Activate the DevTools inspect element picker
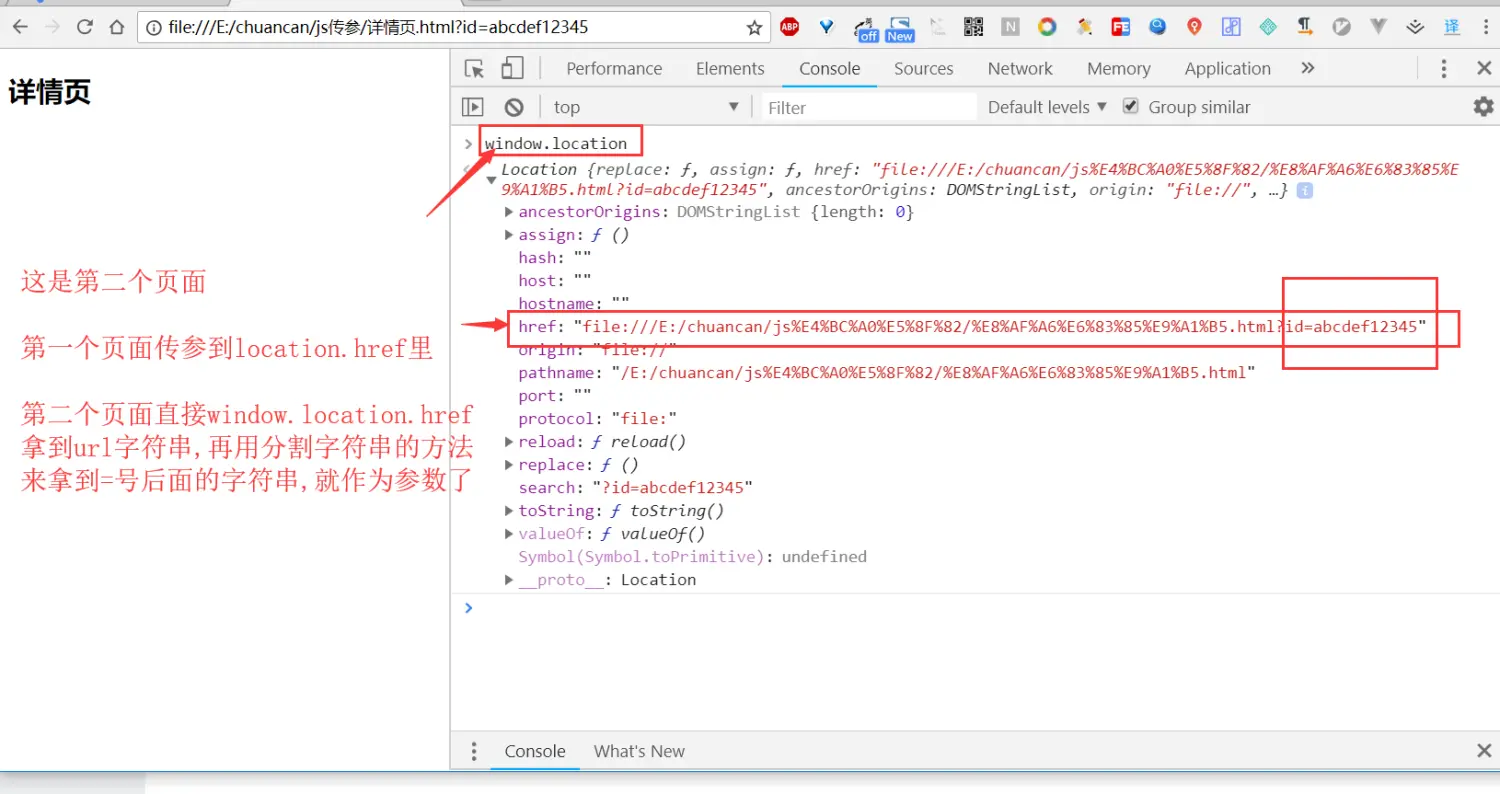The image size is (1500, 794). 475,68
